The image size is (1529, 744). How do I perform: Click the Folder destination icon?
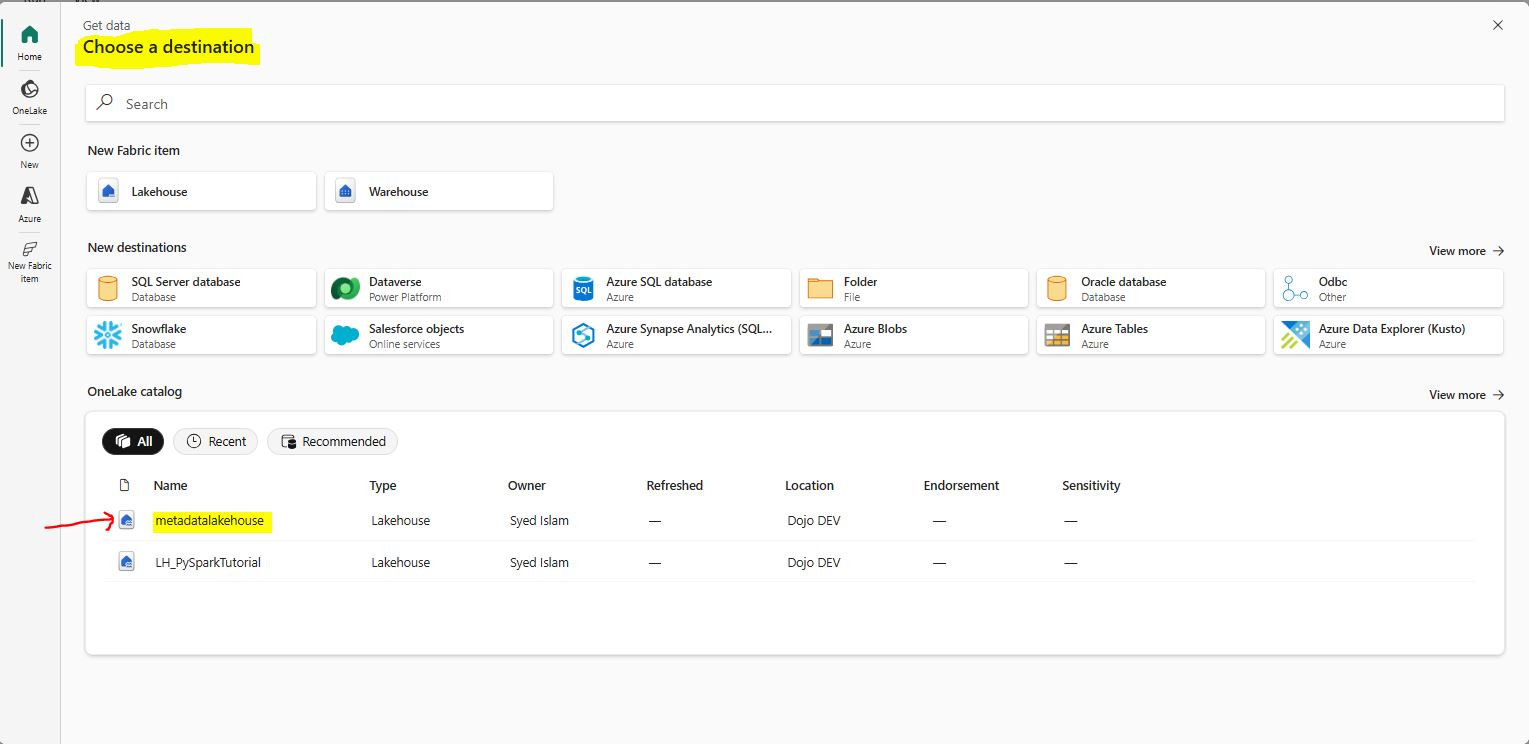point(820,289)
